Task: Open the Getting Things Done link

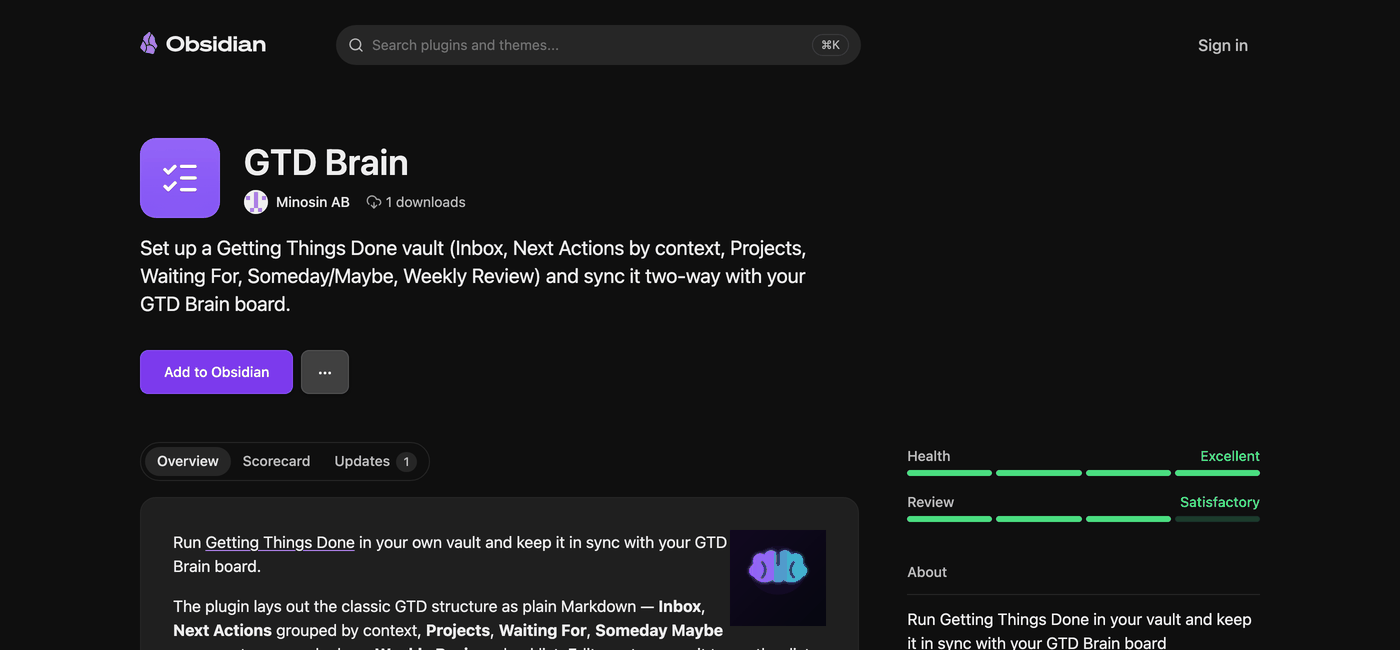Action: (x=280, y=543)
